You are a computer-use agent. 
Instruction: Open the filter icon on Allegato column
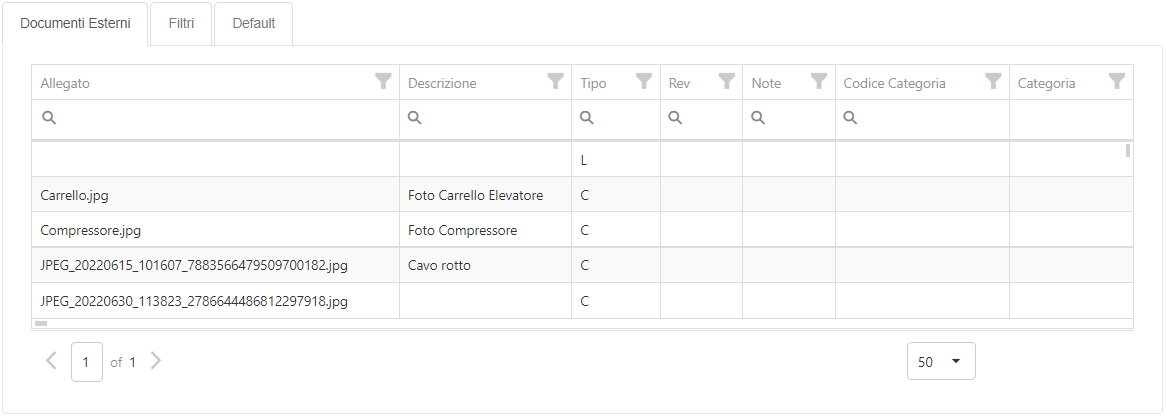(383, 82)
